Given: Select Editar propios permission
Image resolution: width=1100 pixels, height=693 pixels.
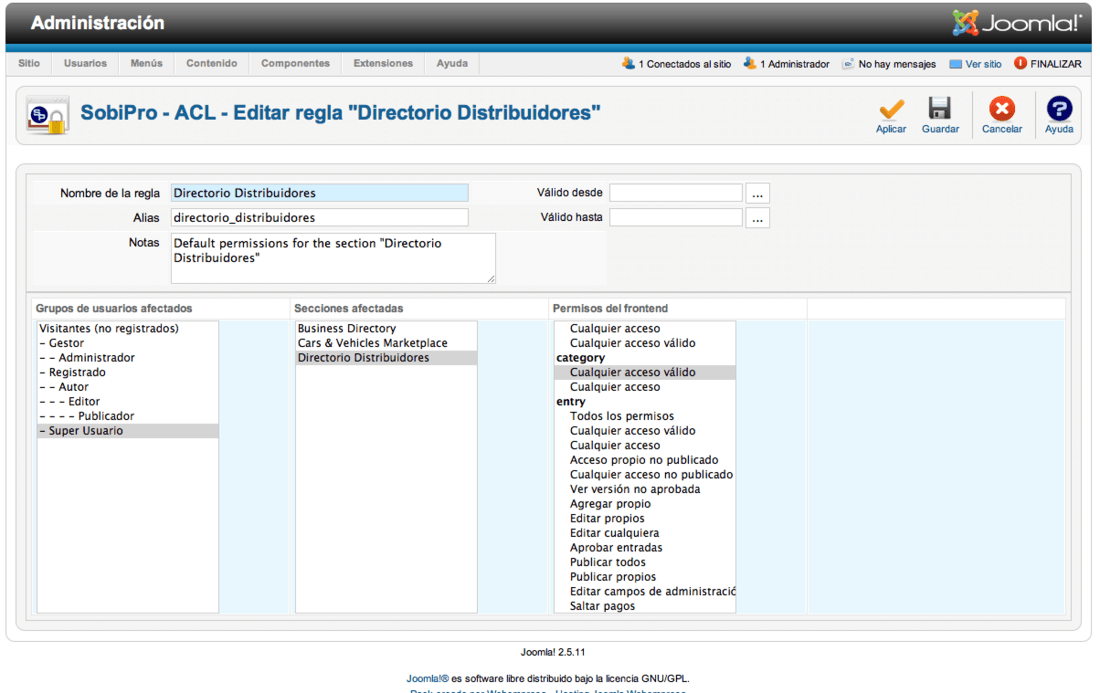Looking at the screenshot, I should (645, 518).
